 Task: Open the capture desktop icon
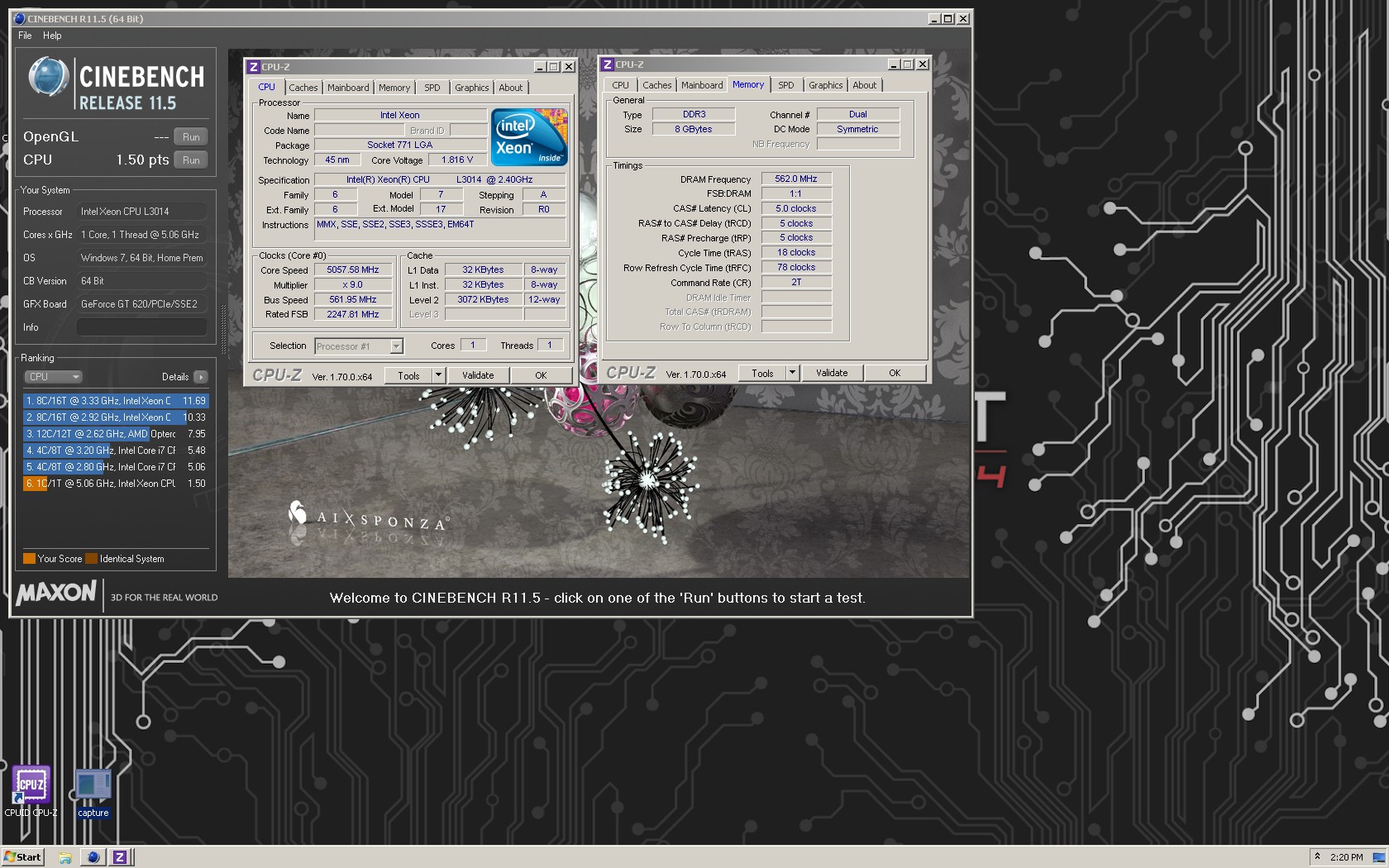click(x=93, y=793)
